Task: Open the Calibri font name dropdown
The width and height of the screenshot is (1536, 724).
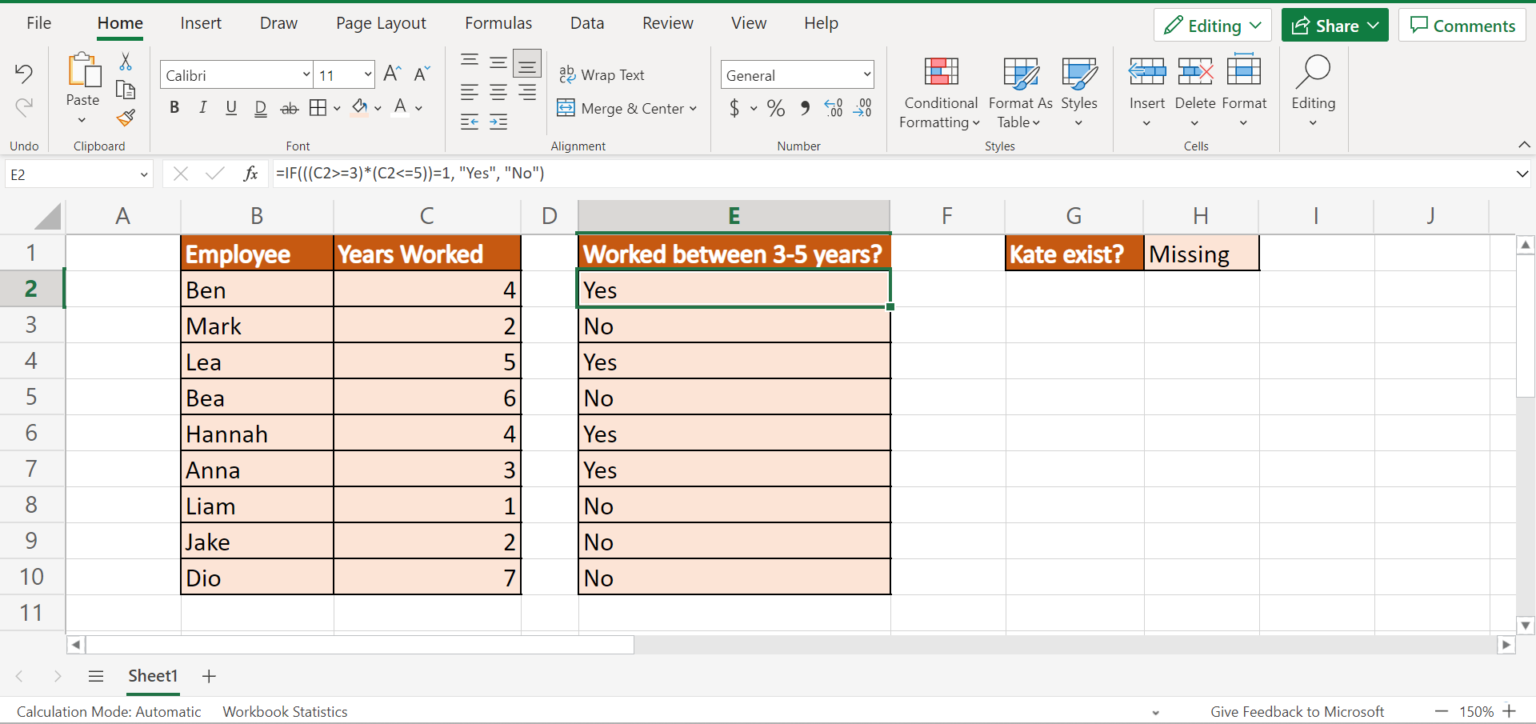Action: pos(237,75)
